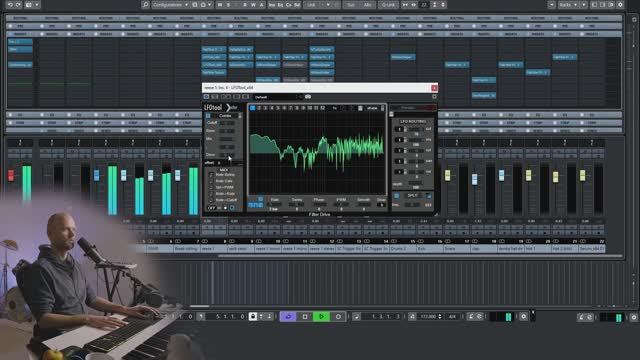
Task: Enable Note->Cutoff MIDI checkbox
Action: 211,200
